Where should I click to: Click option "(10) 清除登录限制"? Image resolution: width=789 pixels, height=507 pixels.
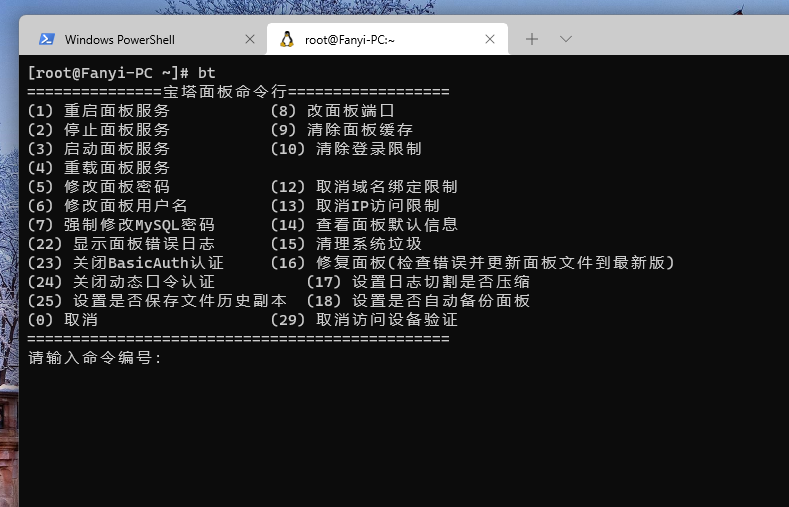[x=346, y=149]
